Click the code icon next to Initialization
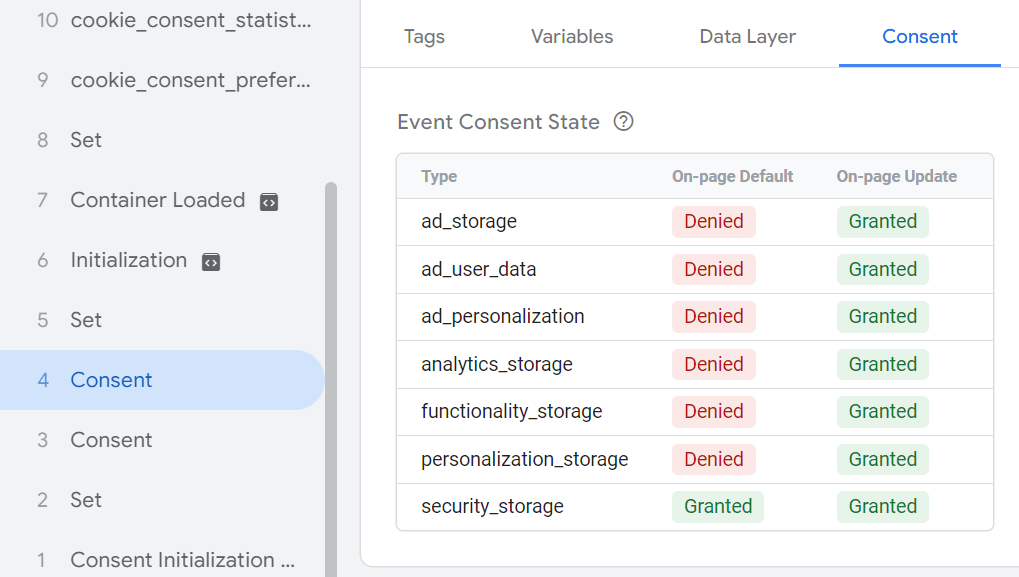This screenshot has height=577, width=1019. coord(210,262)
